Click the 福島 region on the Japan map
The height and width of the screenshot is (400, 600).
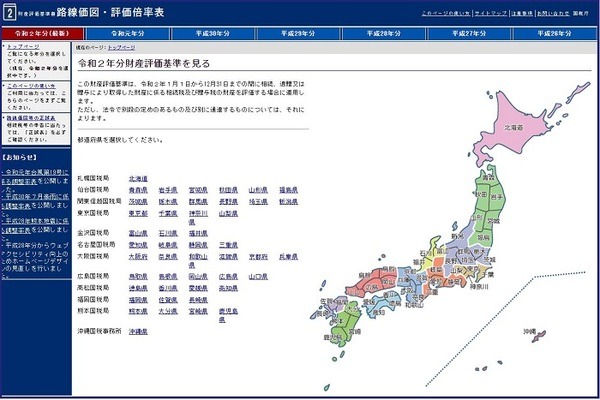484,237
